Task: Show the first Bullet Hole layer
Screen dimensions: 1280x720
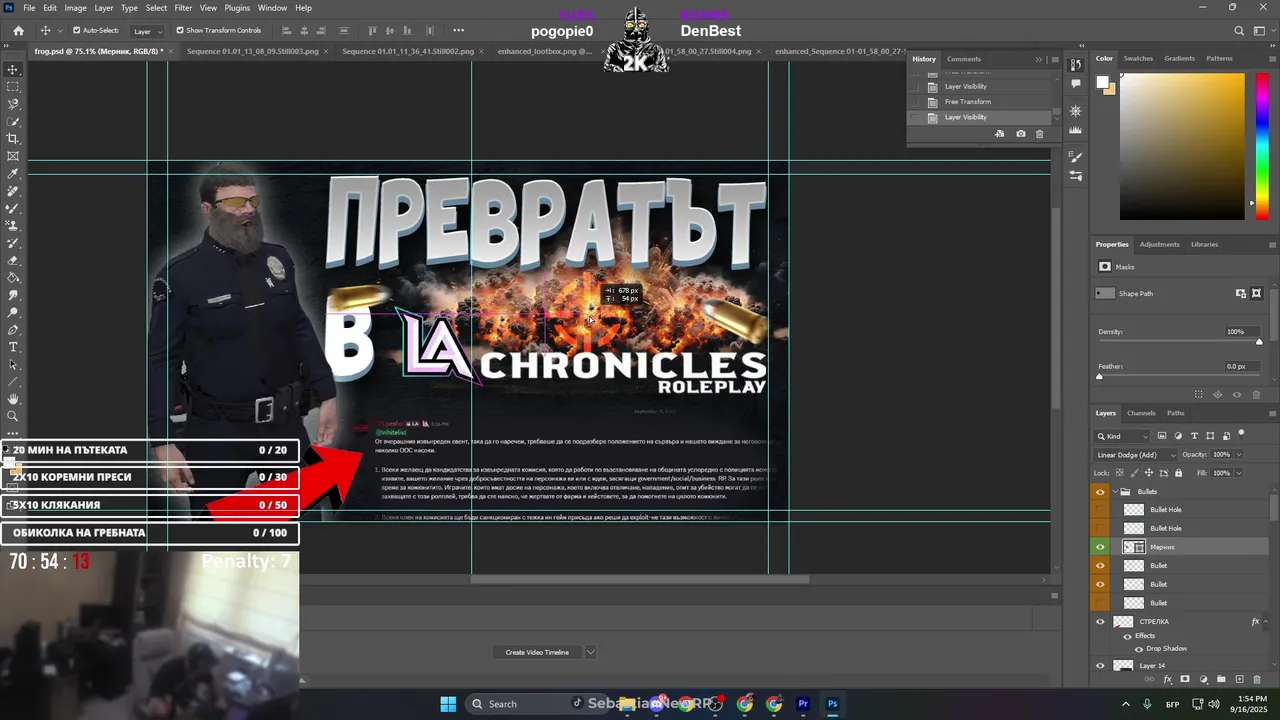Action: 1101,510
